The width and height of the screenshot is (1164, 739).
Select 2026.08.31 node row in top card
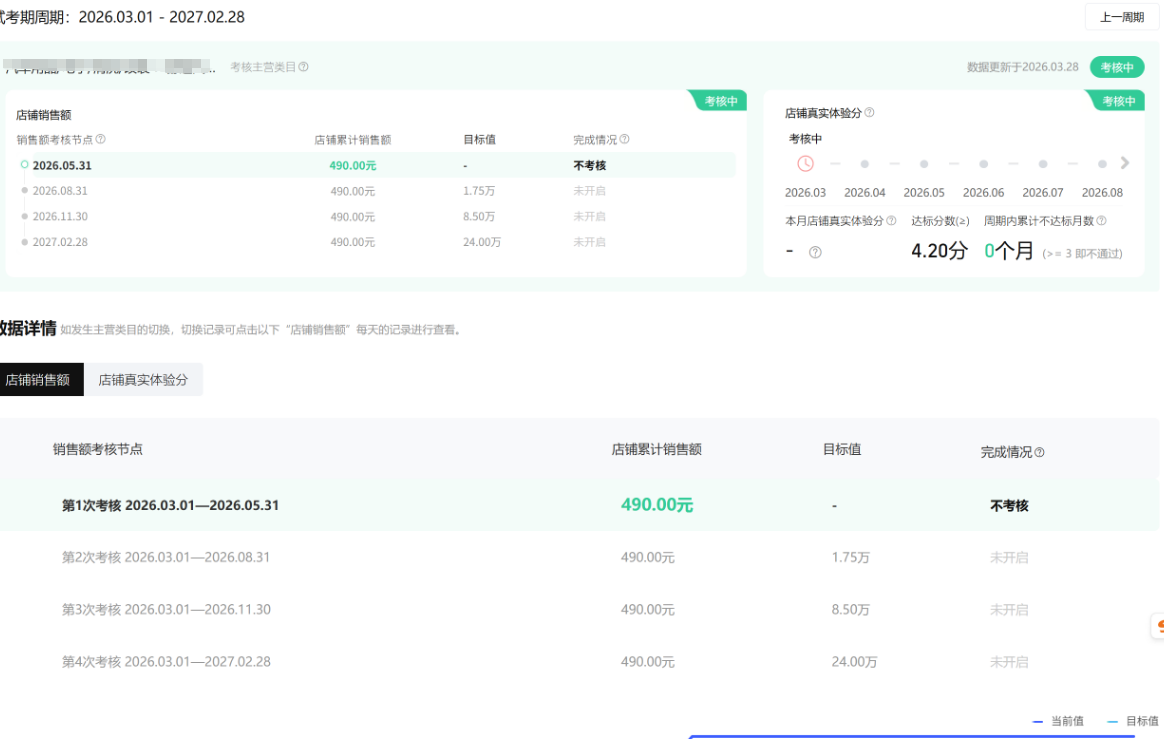(376, 191)
